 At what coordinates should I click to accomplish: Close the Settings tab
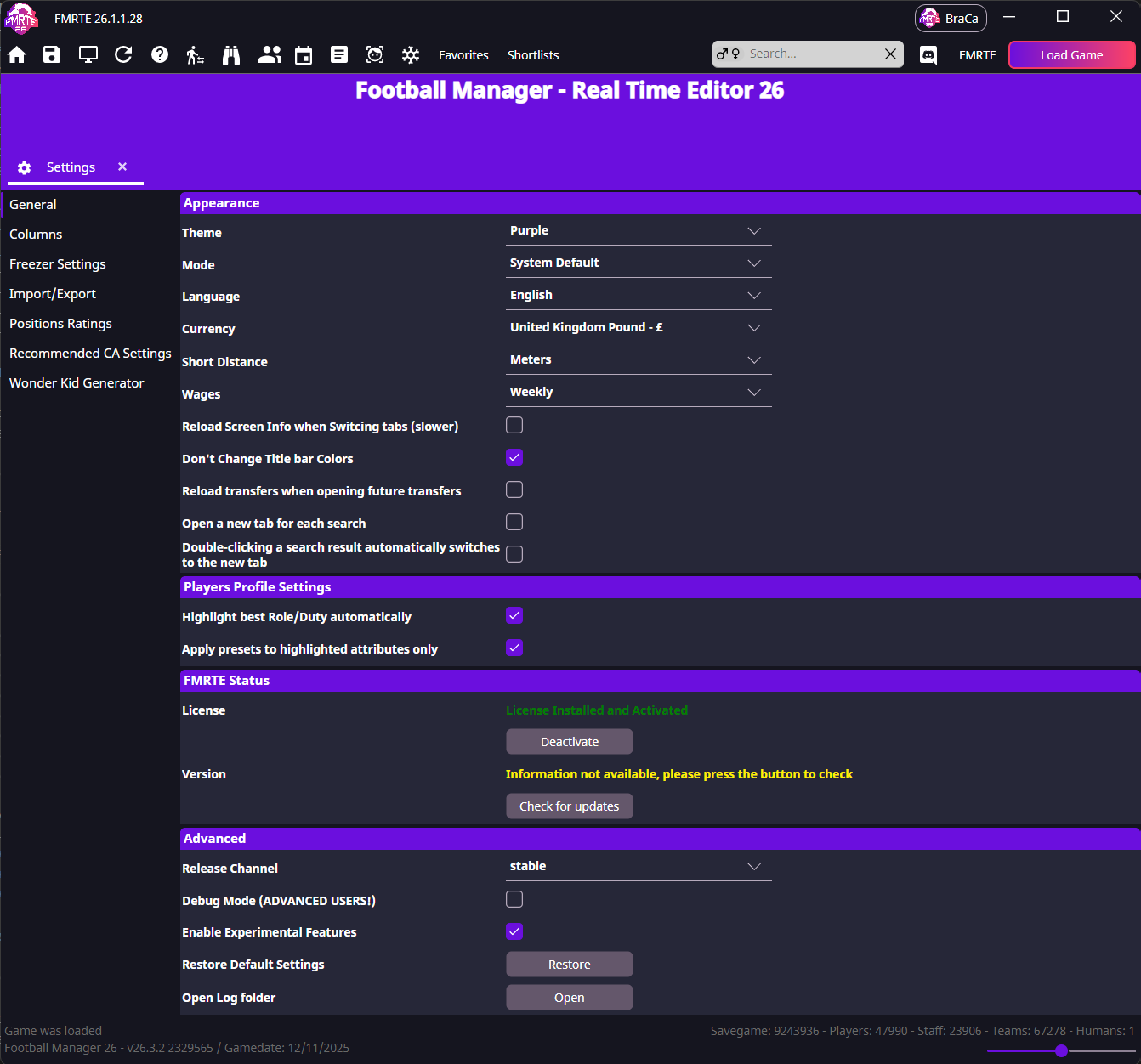[122, 167]
